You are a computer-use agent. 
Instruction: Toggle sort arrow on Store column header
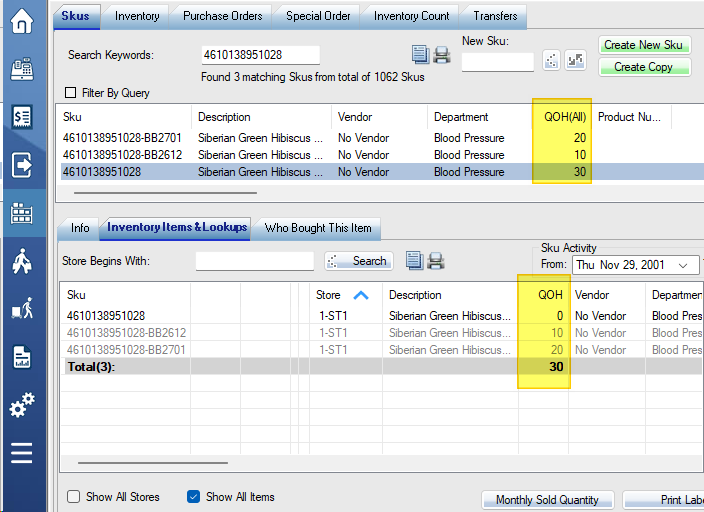tap(361, 295)
